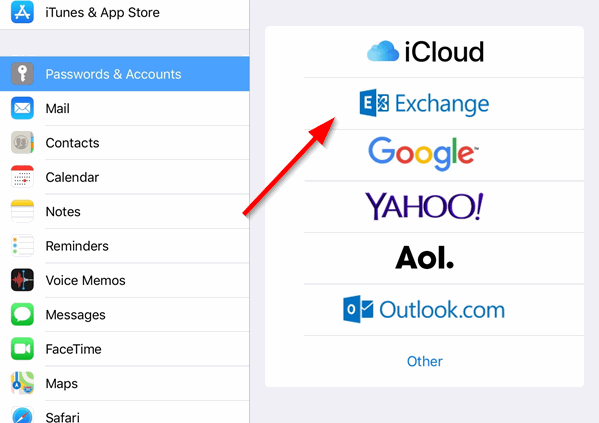
Task: Open Voice Memos settings label
Action: coord(85,280)
